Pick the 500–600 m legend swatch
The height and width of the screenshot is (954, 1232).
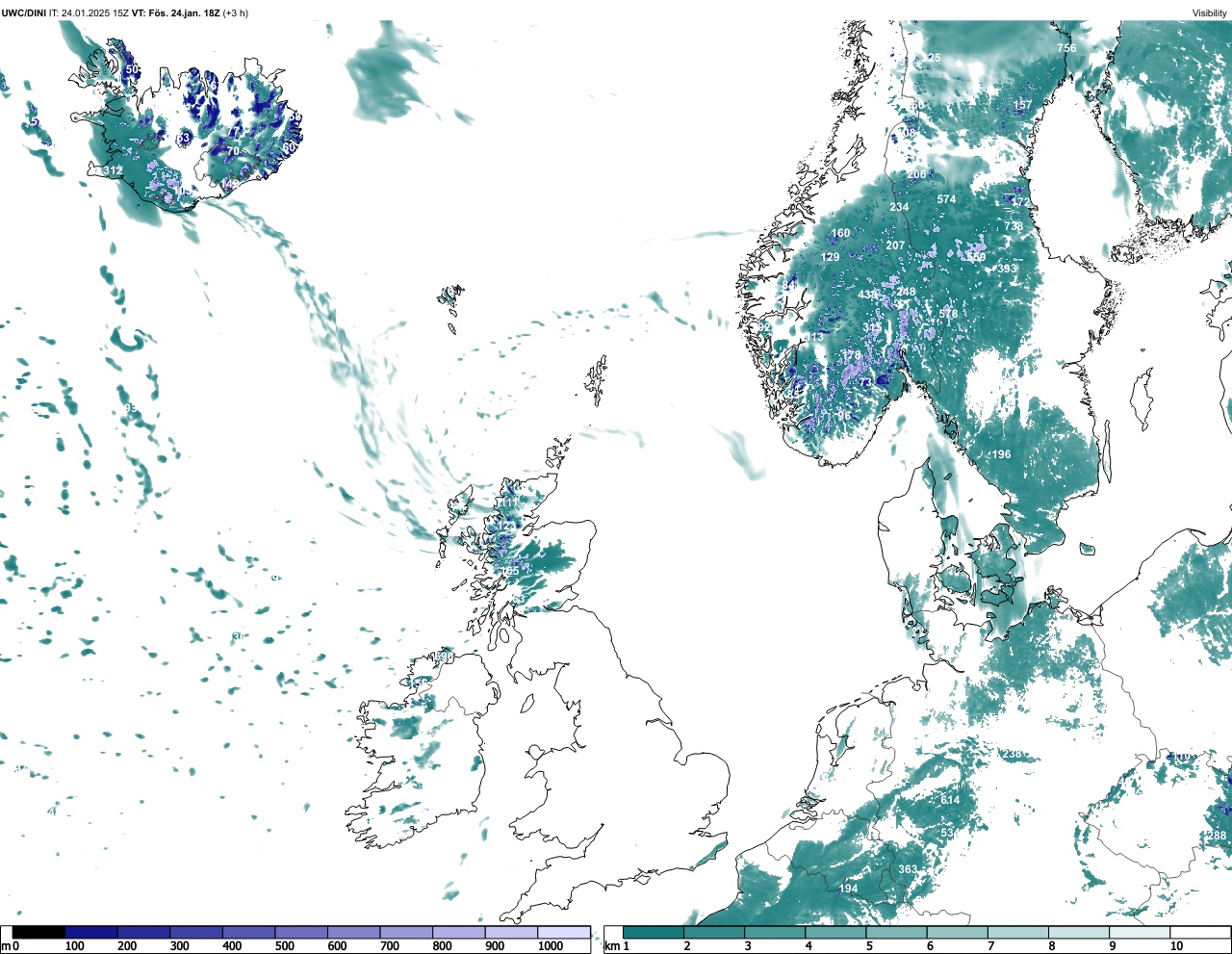coord(301,932)
